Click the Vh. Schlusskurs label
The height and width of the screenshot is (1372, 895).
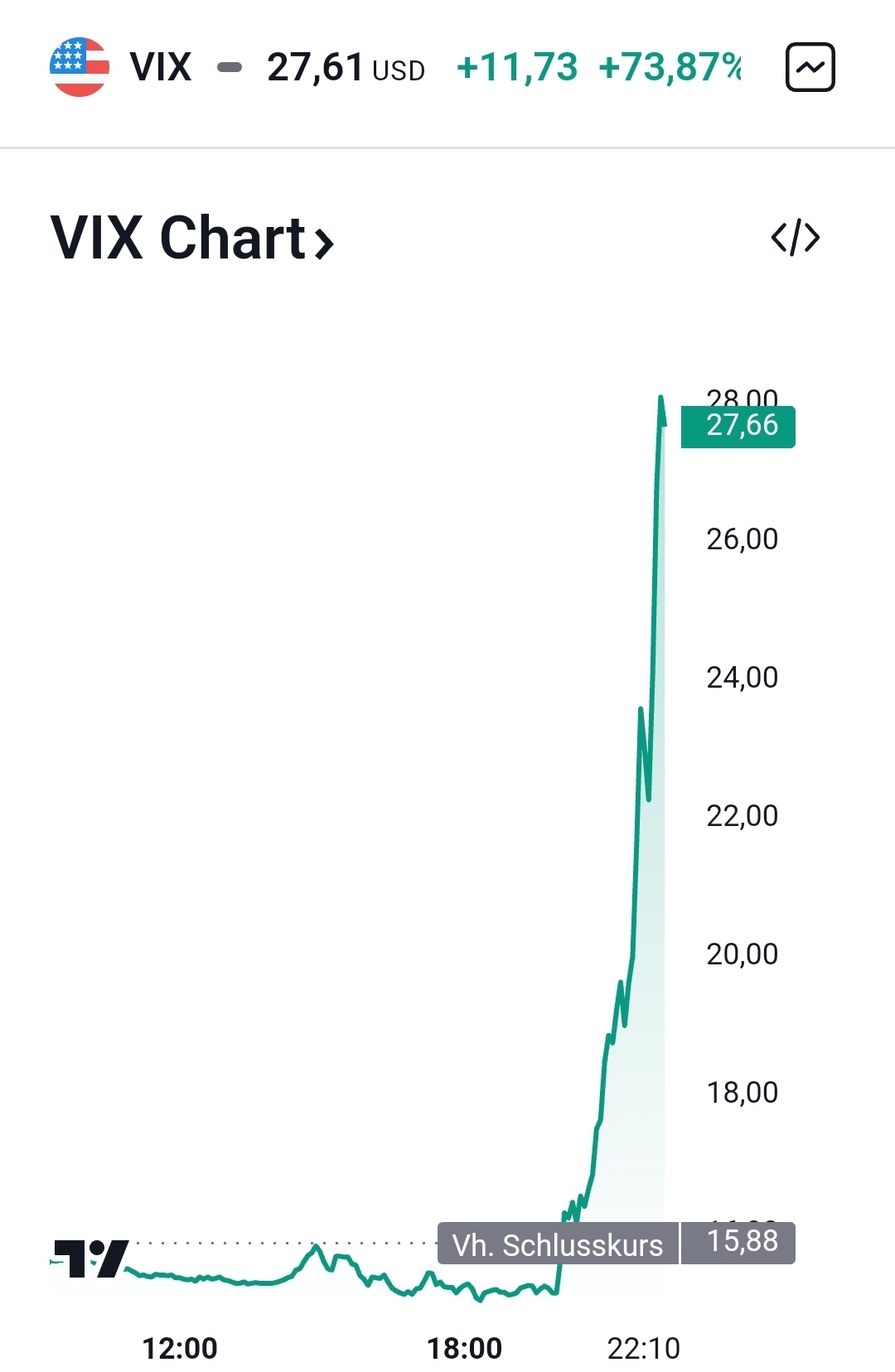click(x=557, y=1244)
